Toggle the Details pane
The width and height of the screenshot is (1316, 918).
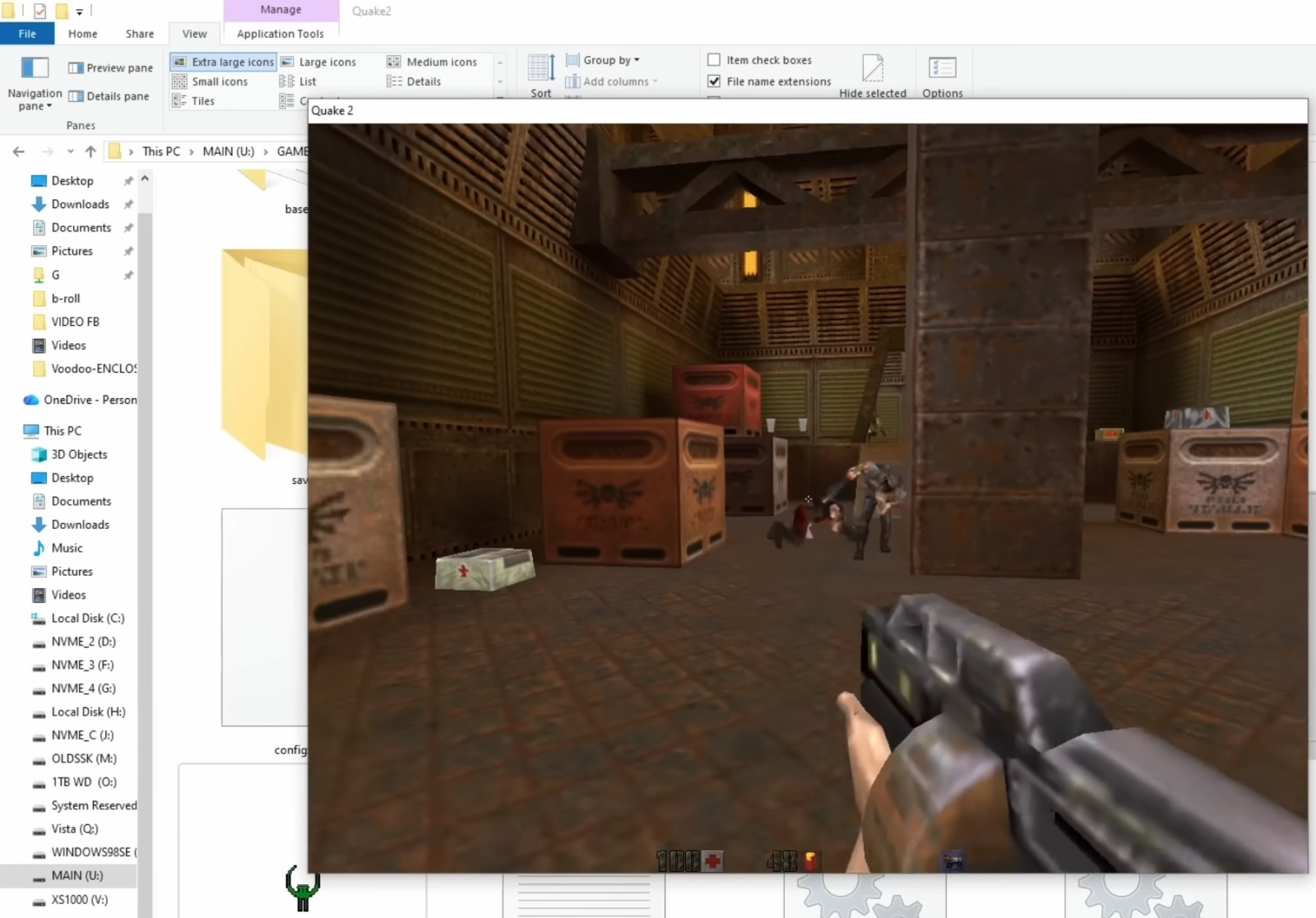click(x=109, y=96)
